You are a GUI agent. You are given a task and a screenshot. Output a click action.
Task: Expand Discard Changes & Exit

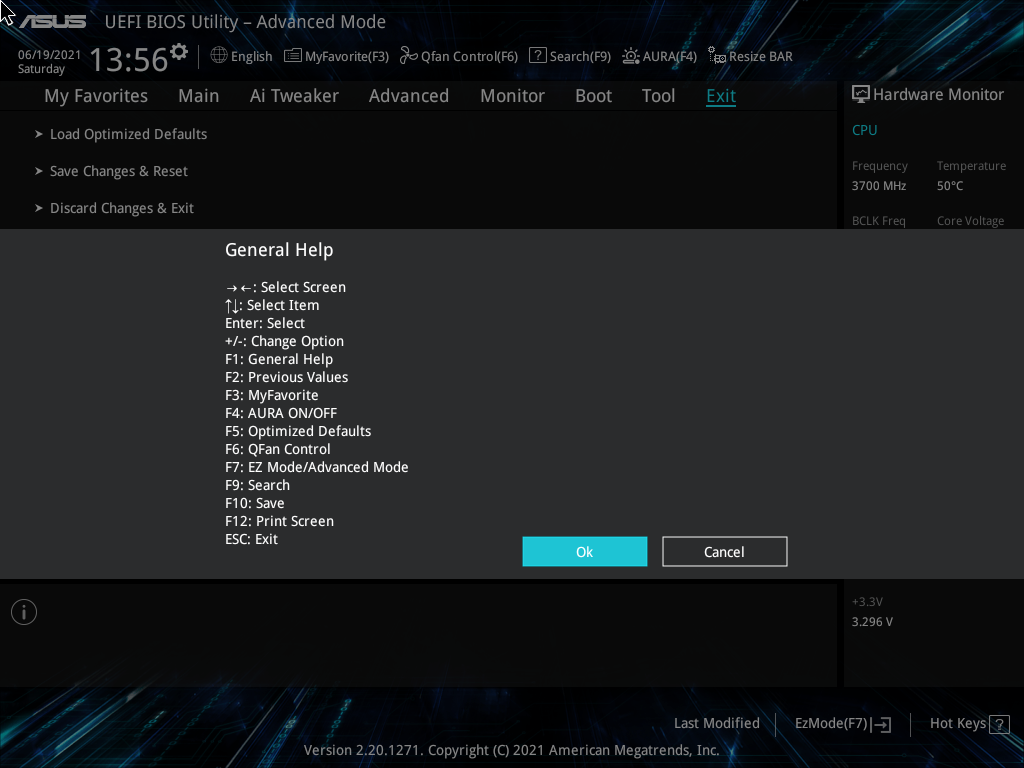122,207
